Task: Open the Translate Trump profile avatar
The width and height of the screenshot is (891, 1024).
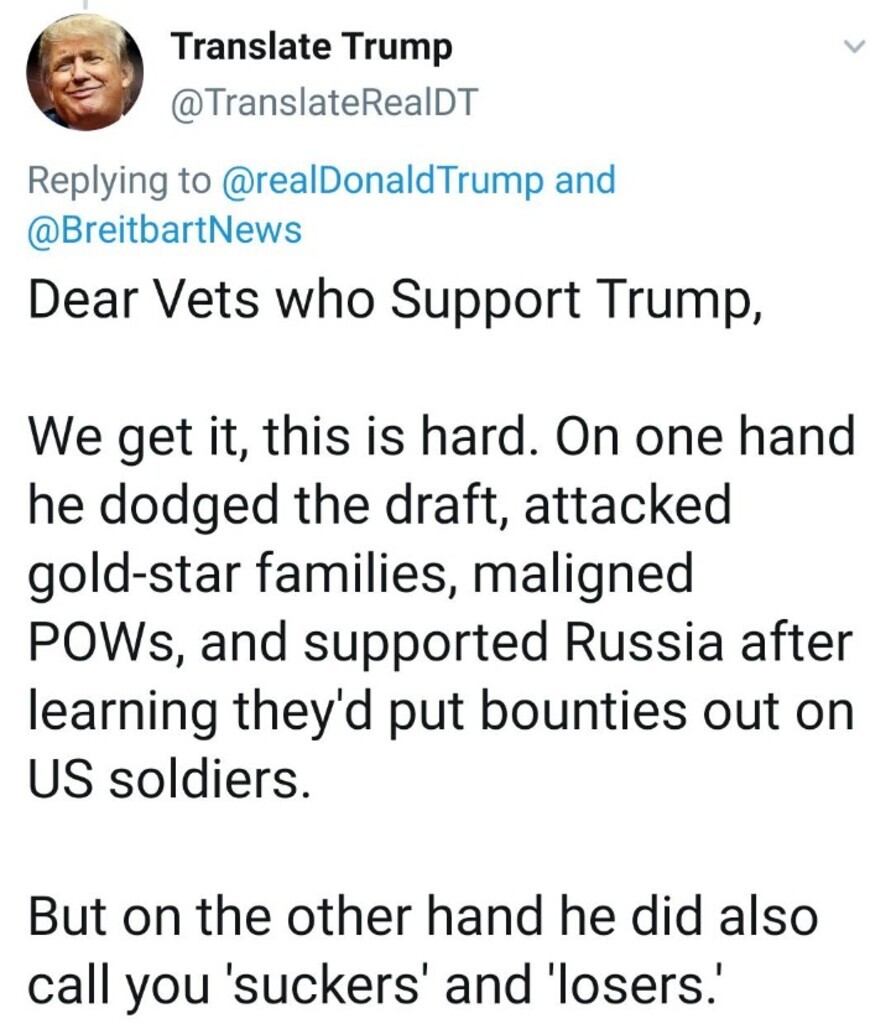Action: [x=83, y=74]
